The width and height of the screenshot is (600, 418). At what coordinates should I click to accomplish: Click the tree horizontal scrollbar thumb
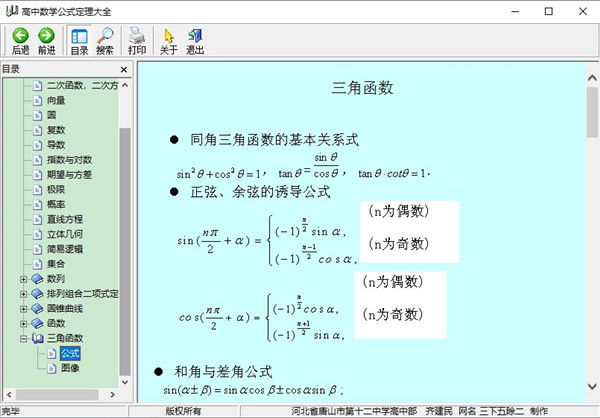57,394
